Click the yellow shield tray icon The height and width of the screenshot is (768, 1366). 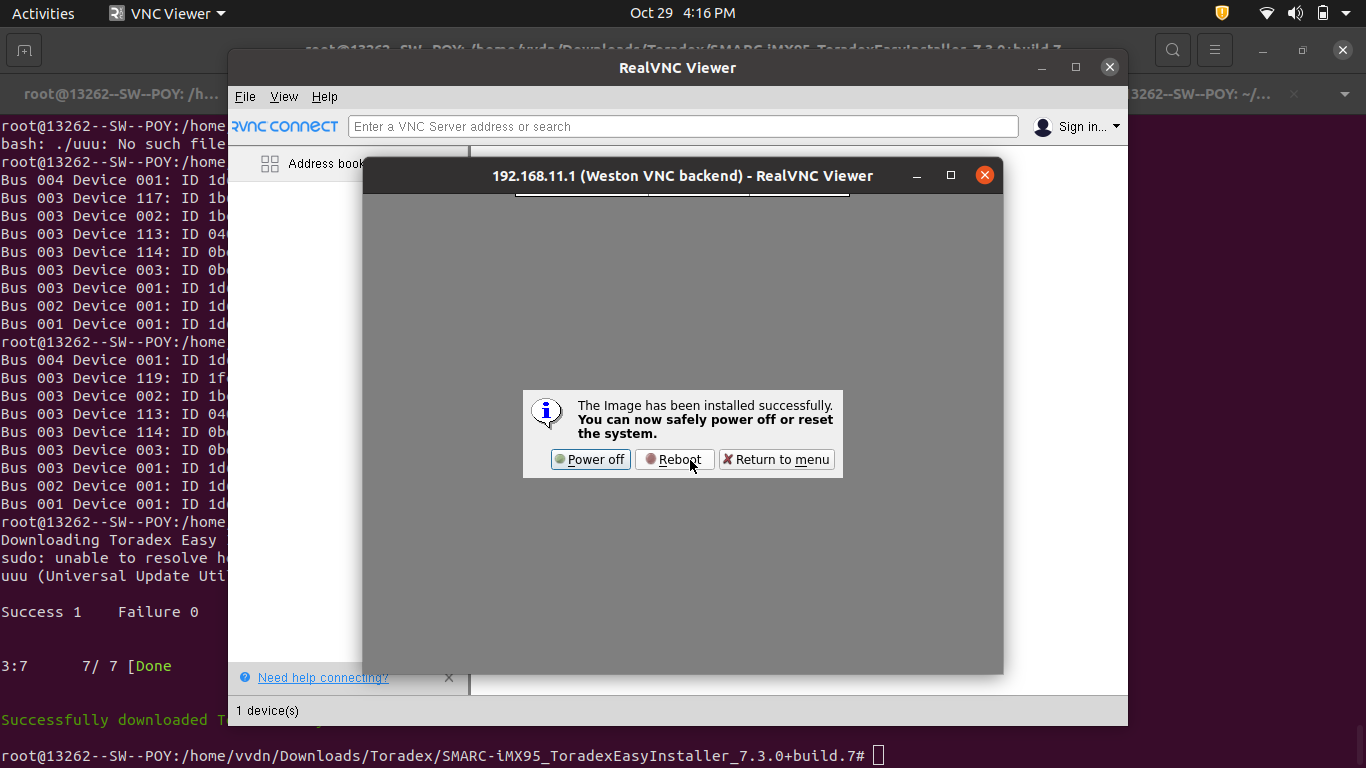(1222, 13)
